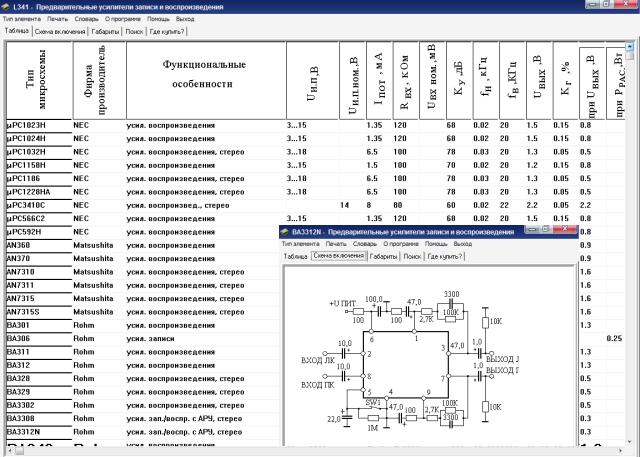This screenshot has width=640, height=457.
Task: Select the BA329 row
Action: pos(142,392)
